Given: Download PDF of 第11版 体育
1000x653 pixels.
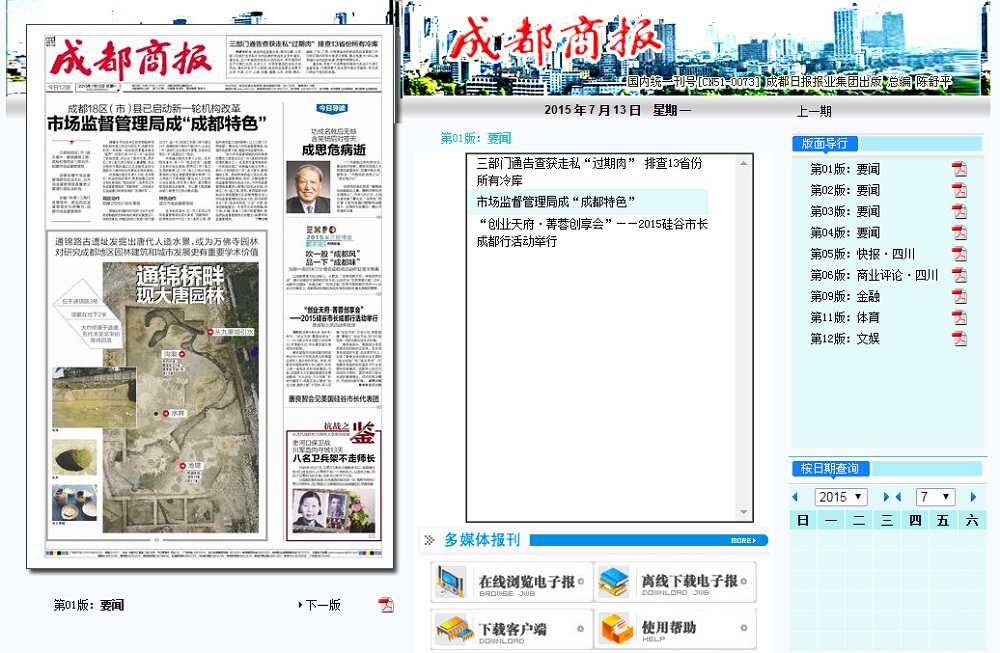Looking at the screenshot, I should pyautogui.click(x=959, y=317).
